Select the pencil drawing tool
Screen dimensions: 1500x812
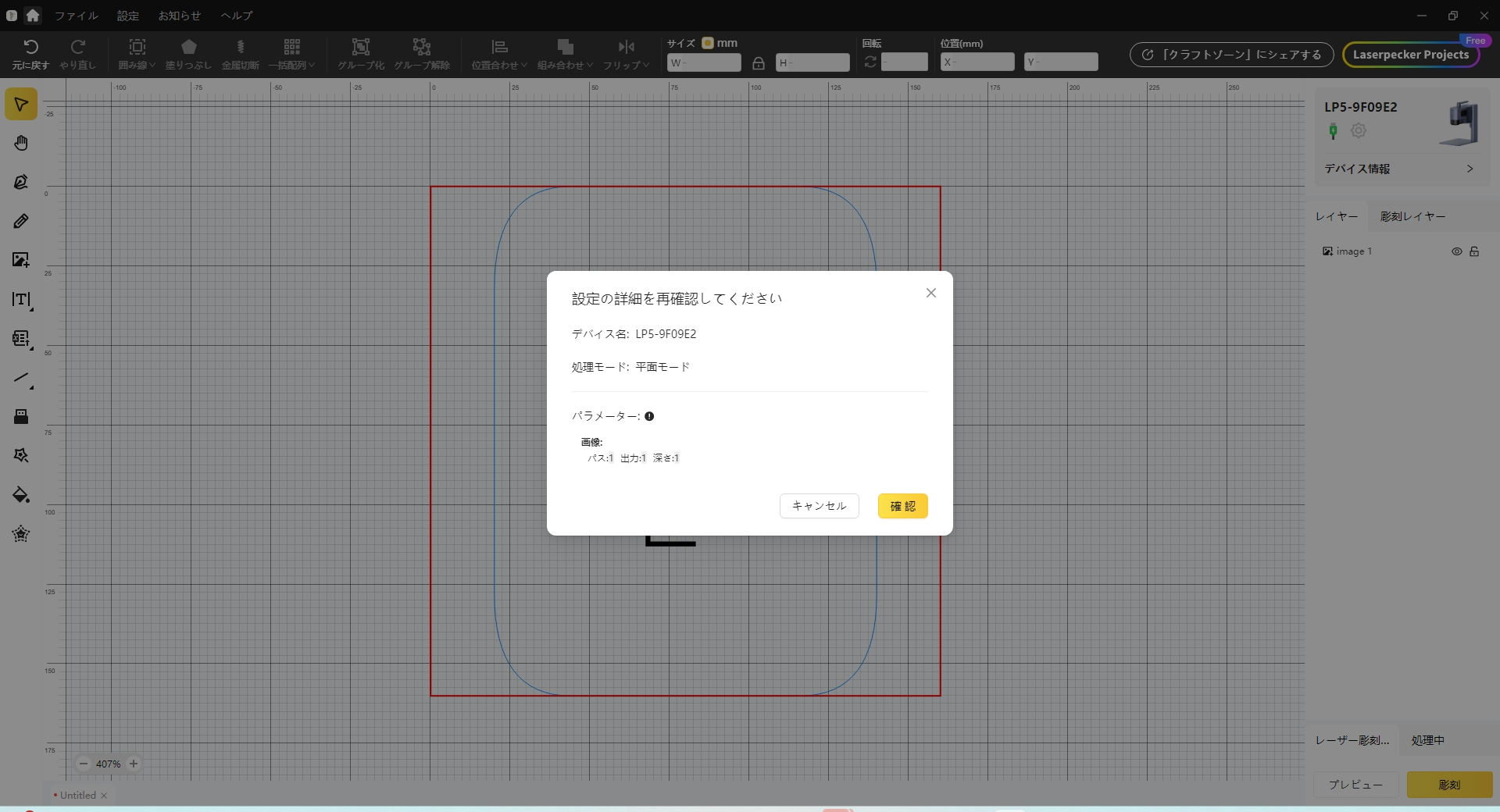click(x=21, y=221)
